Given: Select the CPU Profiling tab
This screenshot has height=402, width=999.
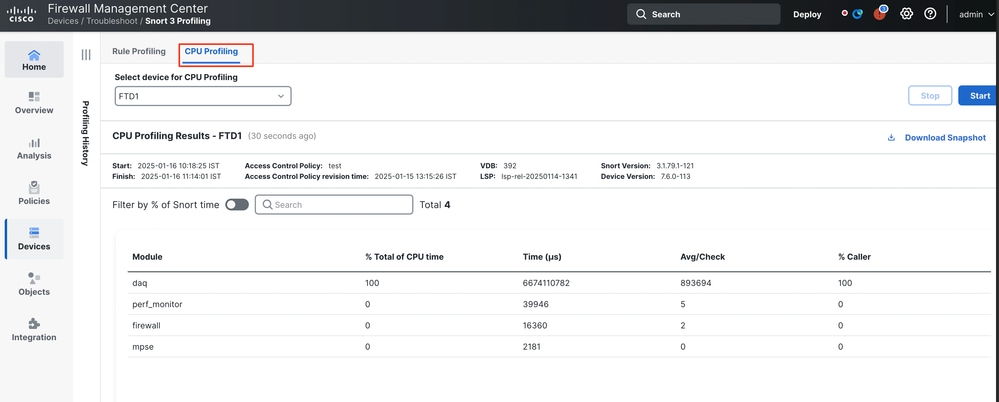Looking at the screenshot, I should coord(212,52).
